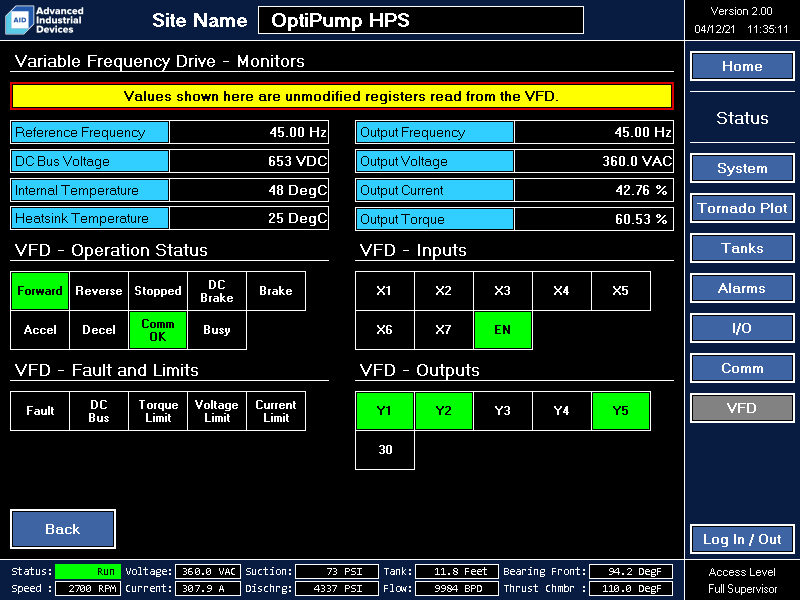Click the Discharge value 4337 PSI

[x=337, y=588]
